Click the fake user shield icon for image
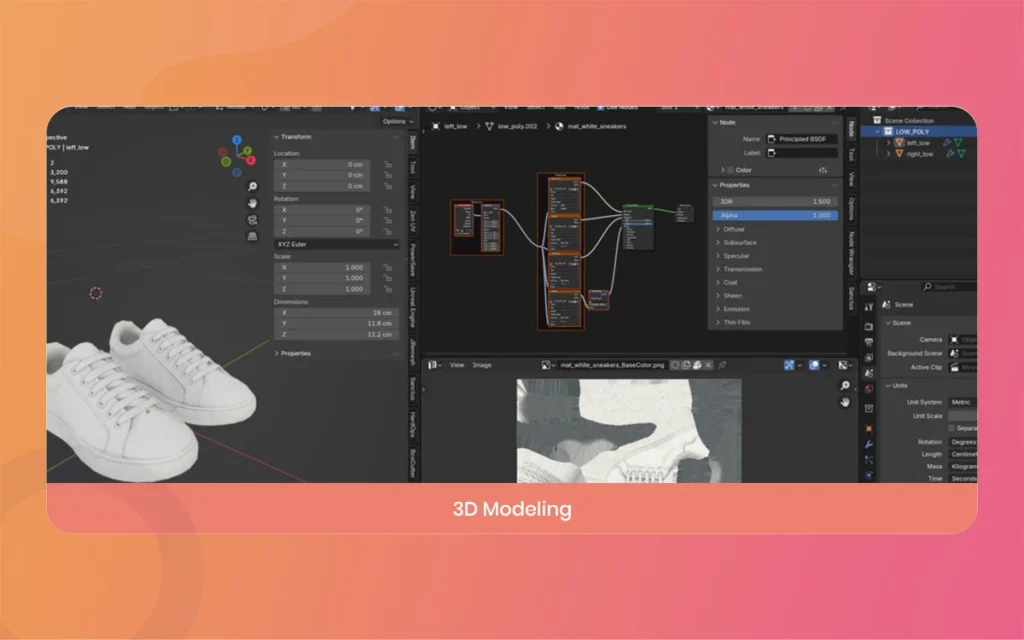Screen dimensions: 1024x640 [675, 365]
